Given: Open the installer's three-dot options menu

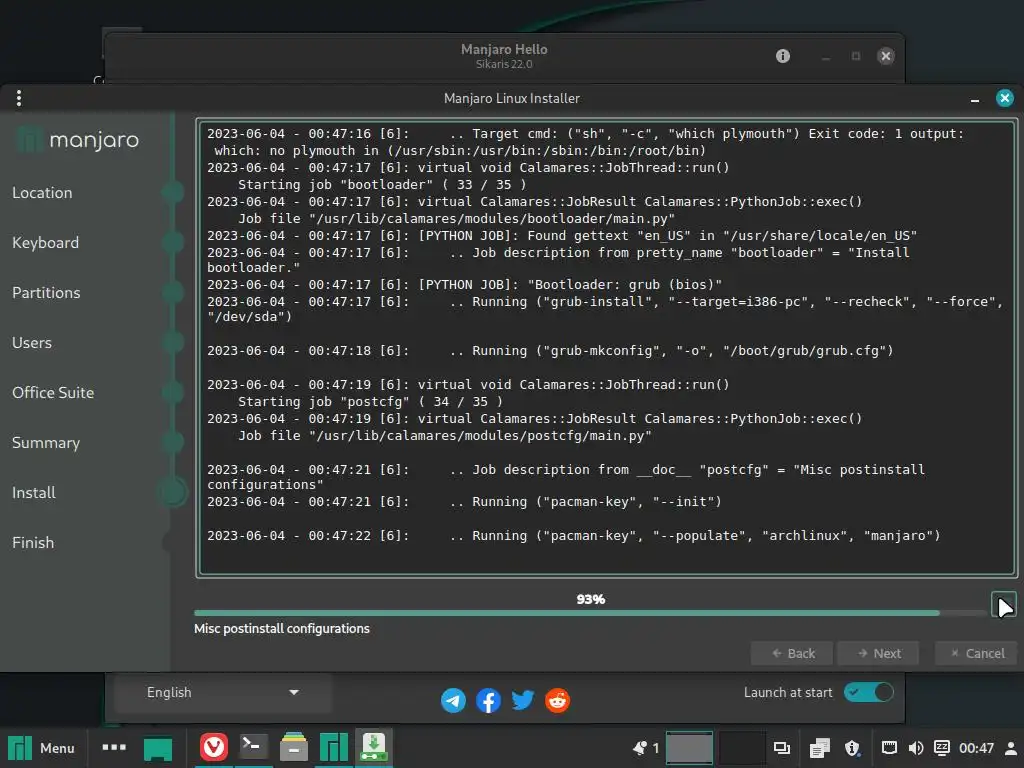Looking at the screenshot, I should [19, 98].
